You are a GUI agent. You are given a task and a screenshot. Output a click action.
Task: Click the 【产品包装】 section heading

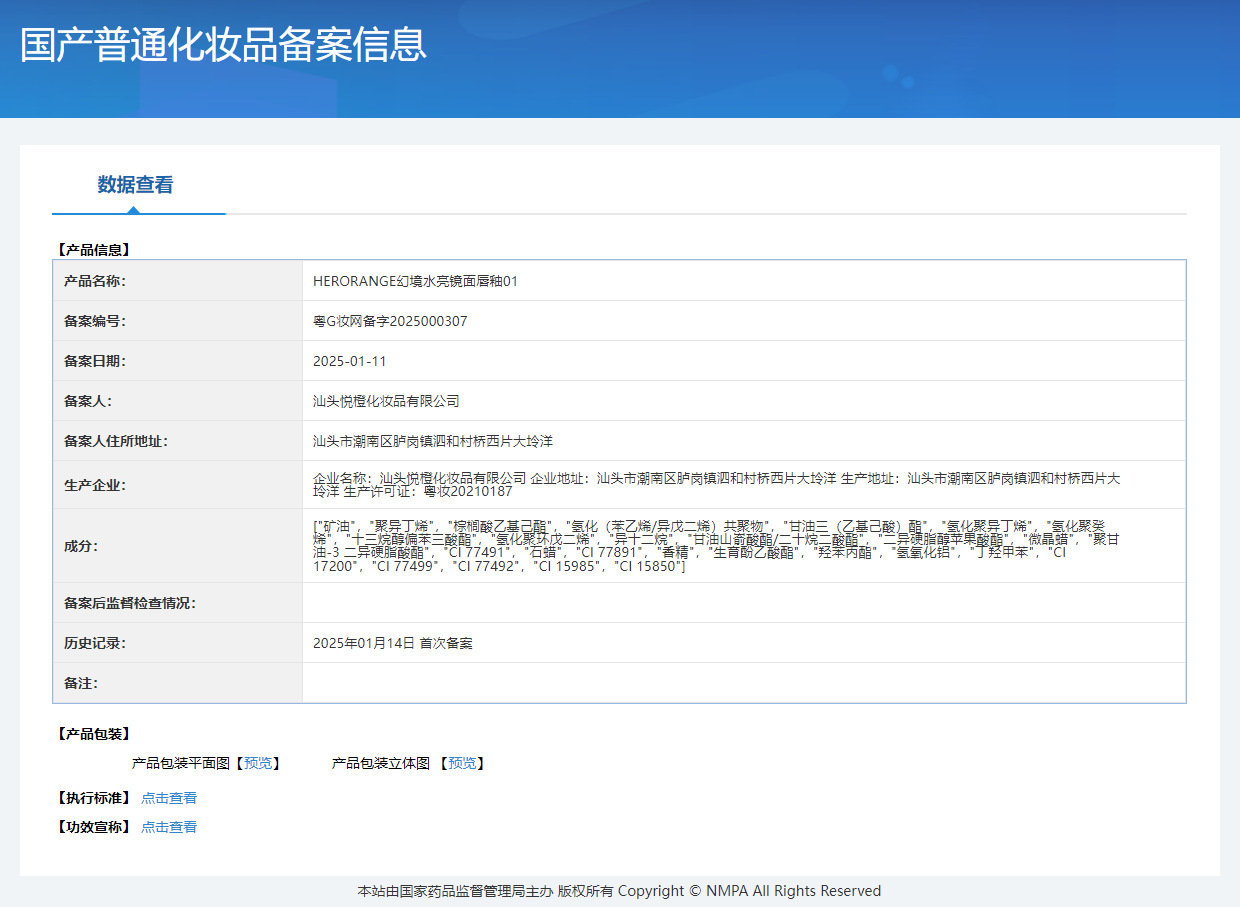tap(93, 734)
